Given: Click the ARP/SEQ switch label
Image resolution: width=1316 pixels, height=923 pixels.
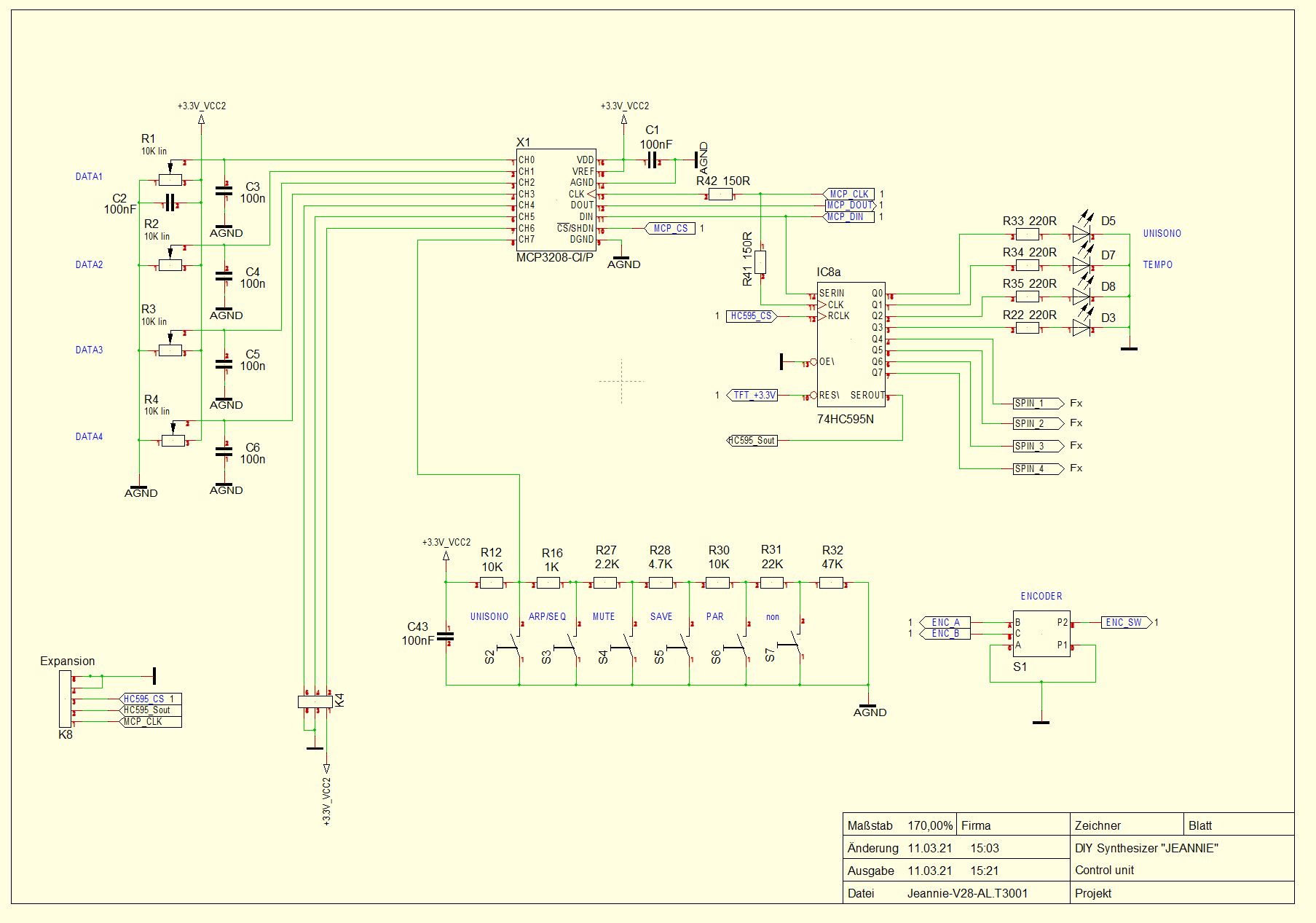Looking at the screenshot, I should (x=547, y=617).
